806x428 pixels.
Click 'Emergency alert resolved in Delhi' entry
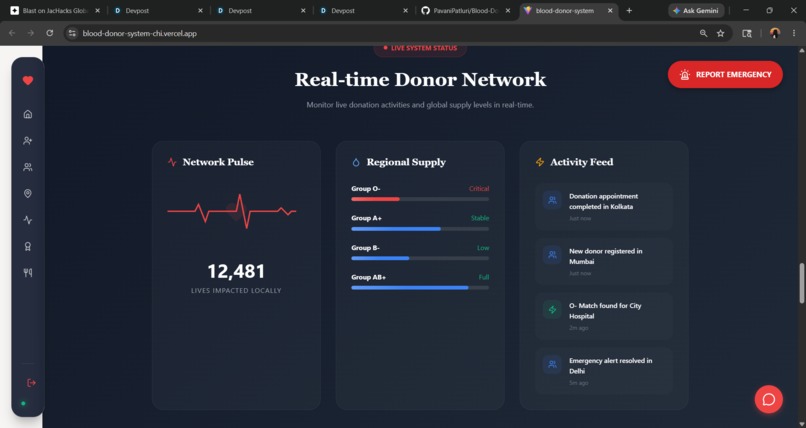pos(603,371)
